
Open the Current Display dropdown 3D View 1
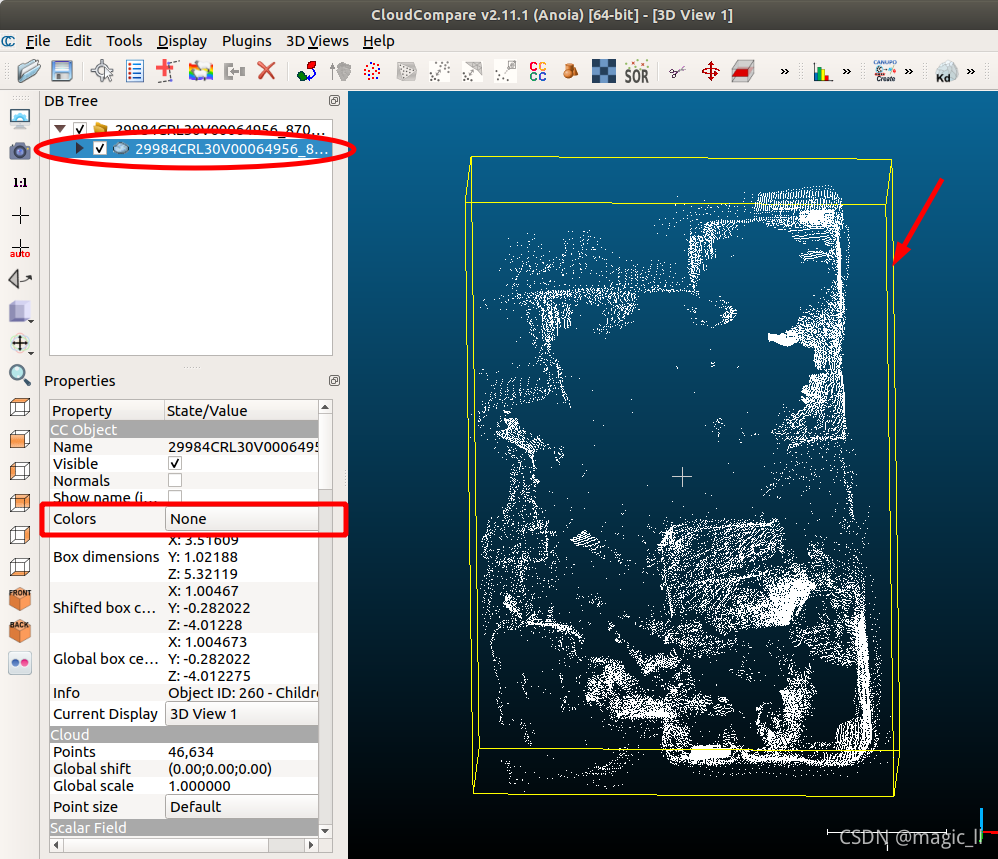coord(242,714)
